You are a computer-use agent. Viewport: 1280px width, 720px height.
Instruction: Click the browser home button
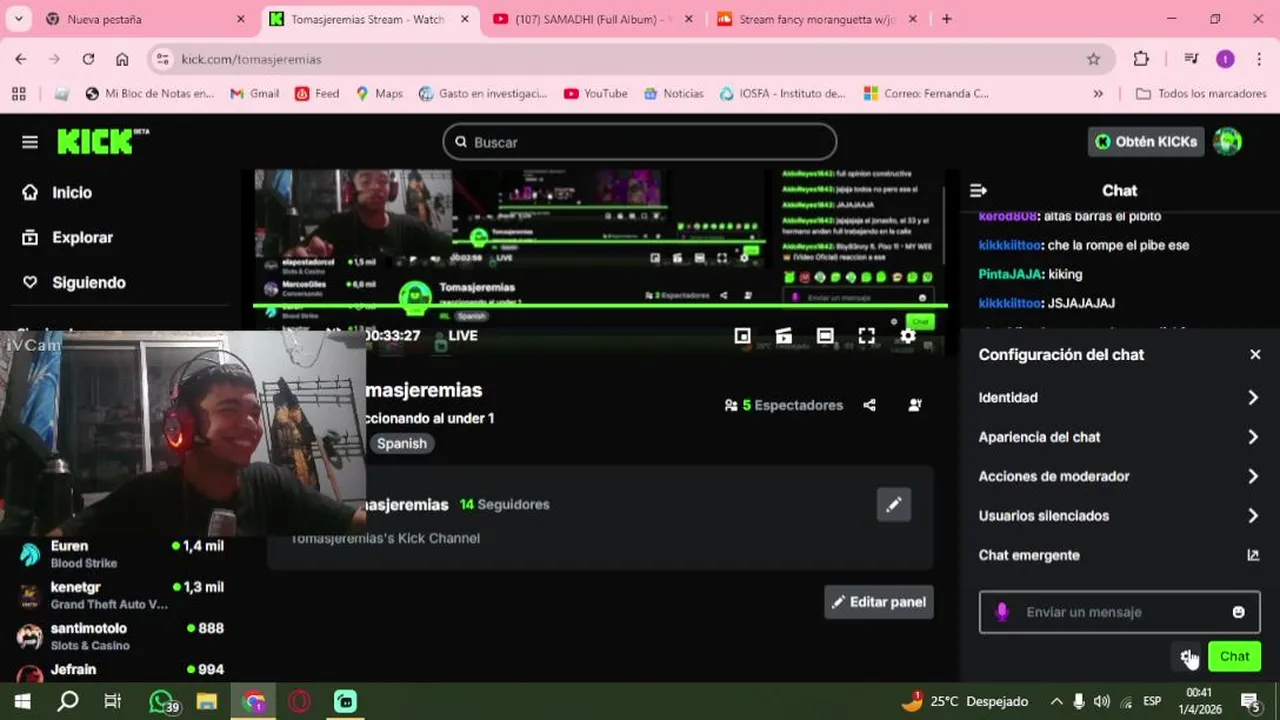122,59
